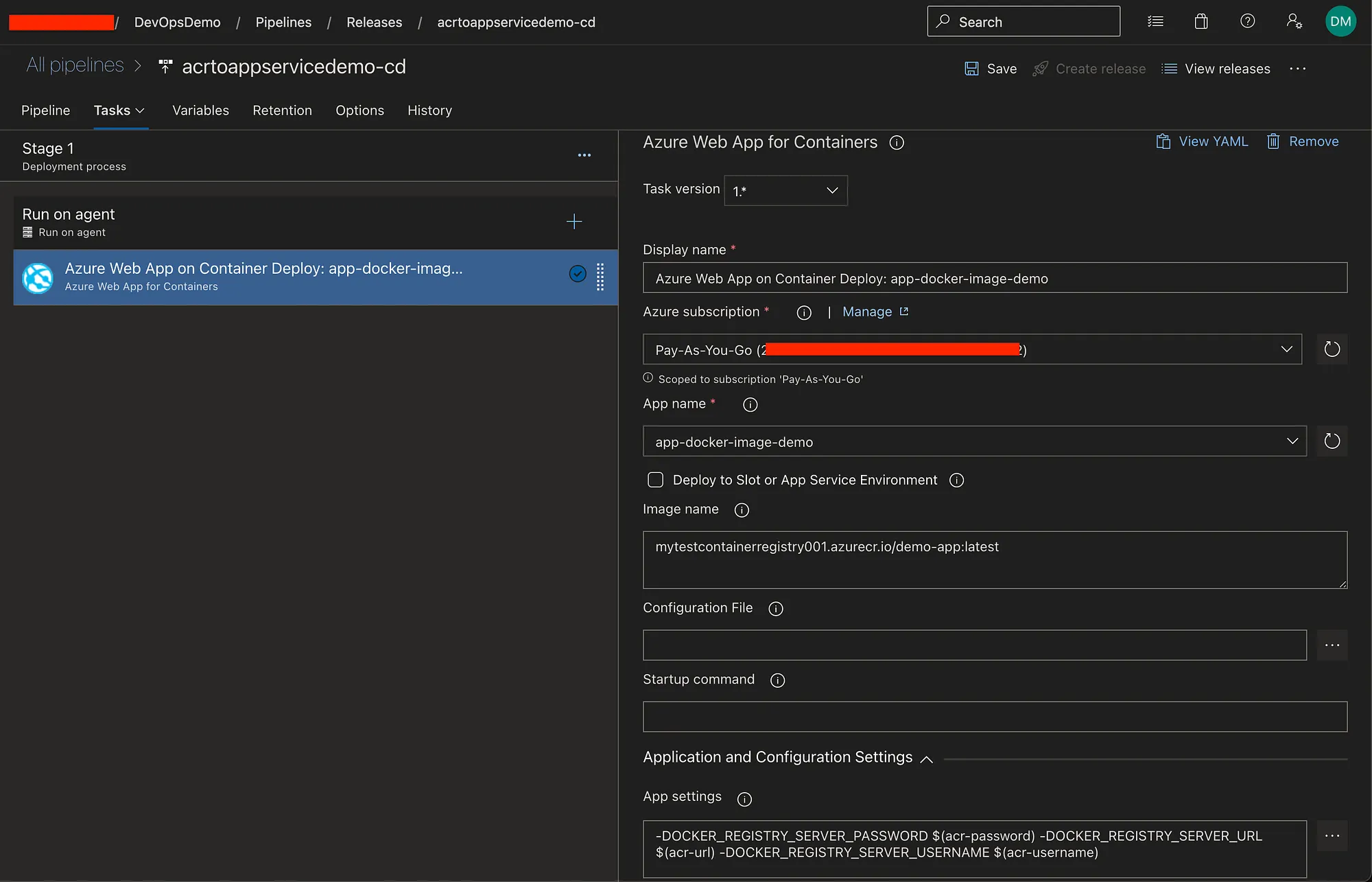This screenshot has width=1372, height=882.
Task: Switch to the Options tab
Action: pyautogui.click(x=359, y=111)
